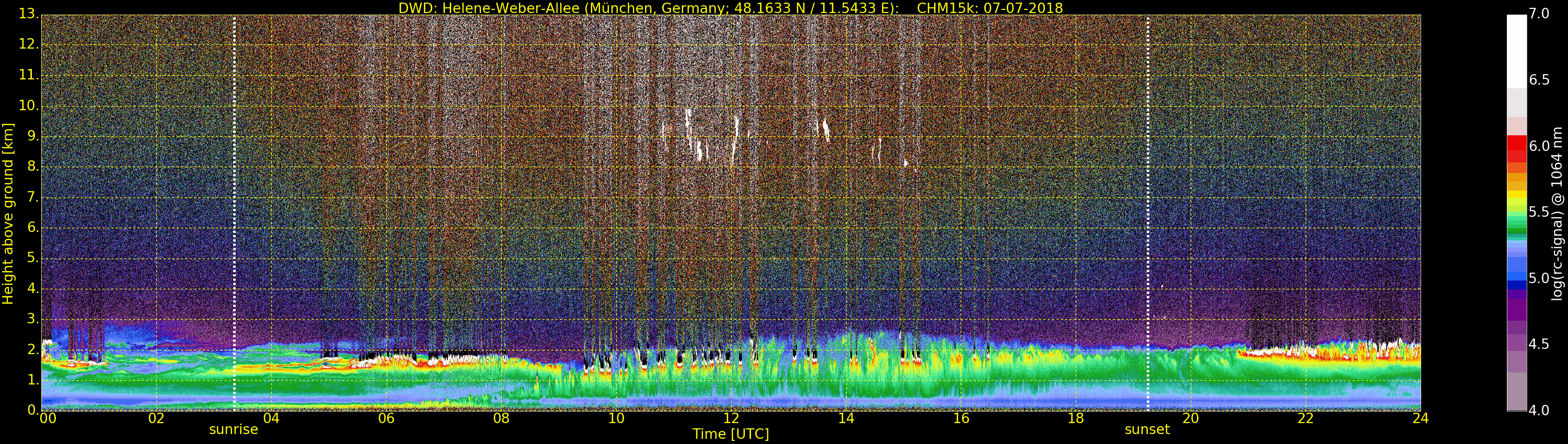Click the 12 tick on the time axis

[731, 418]
